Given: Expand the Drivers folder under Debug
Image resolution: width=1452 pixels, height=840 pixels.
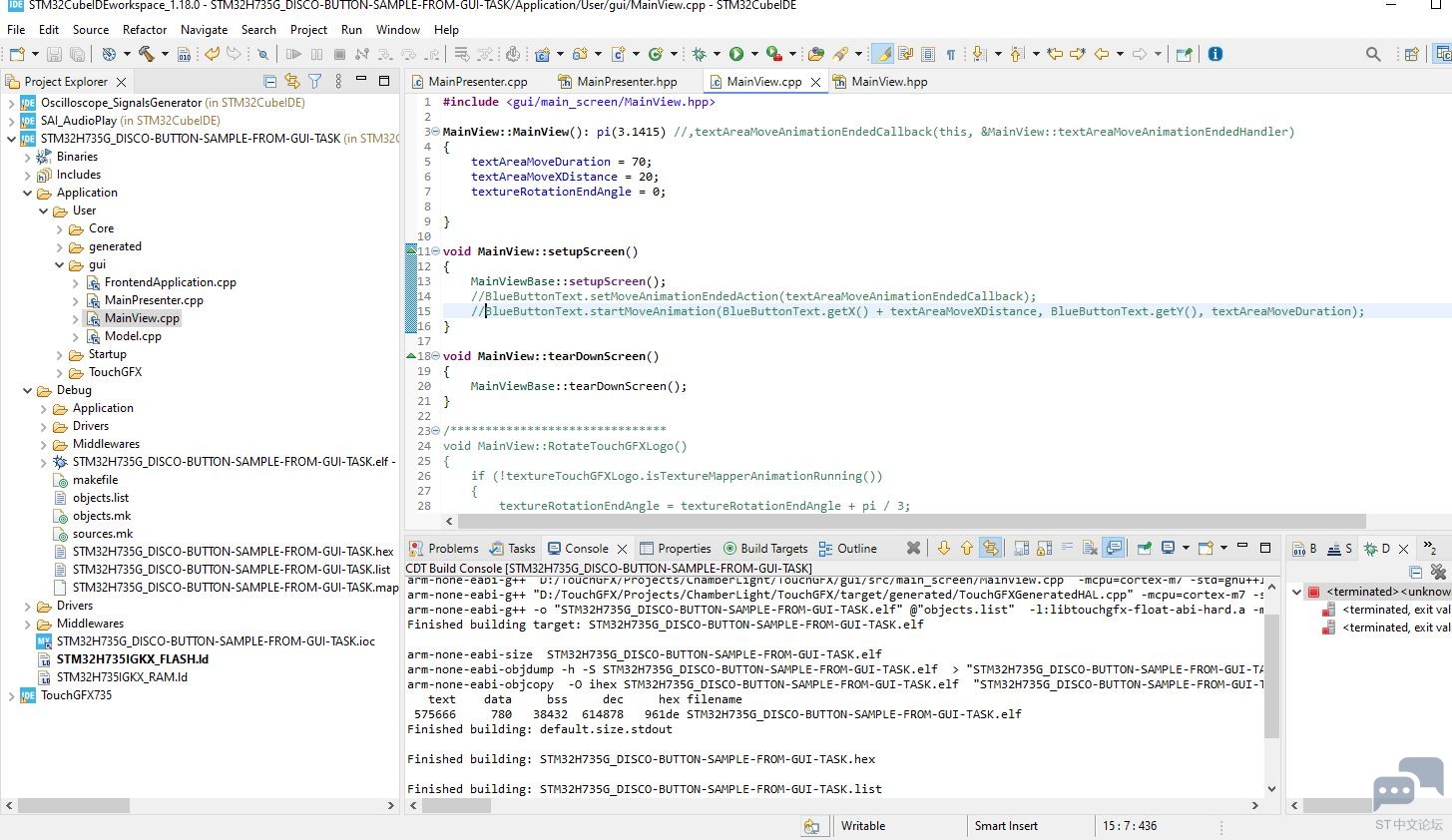Looking at the screenshot, I should (x=44, y=427).
